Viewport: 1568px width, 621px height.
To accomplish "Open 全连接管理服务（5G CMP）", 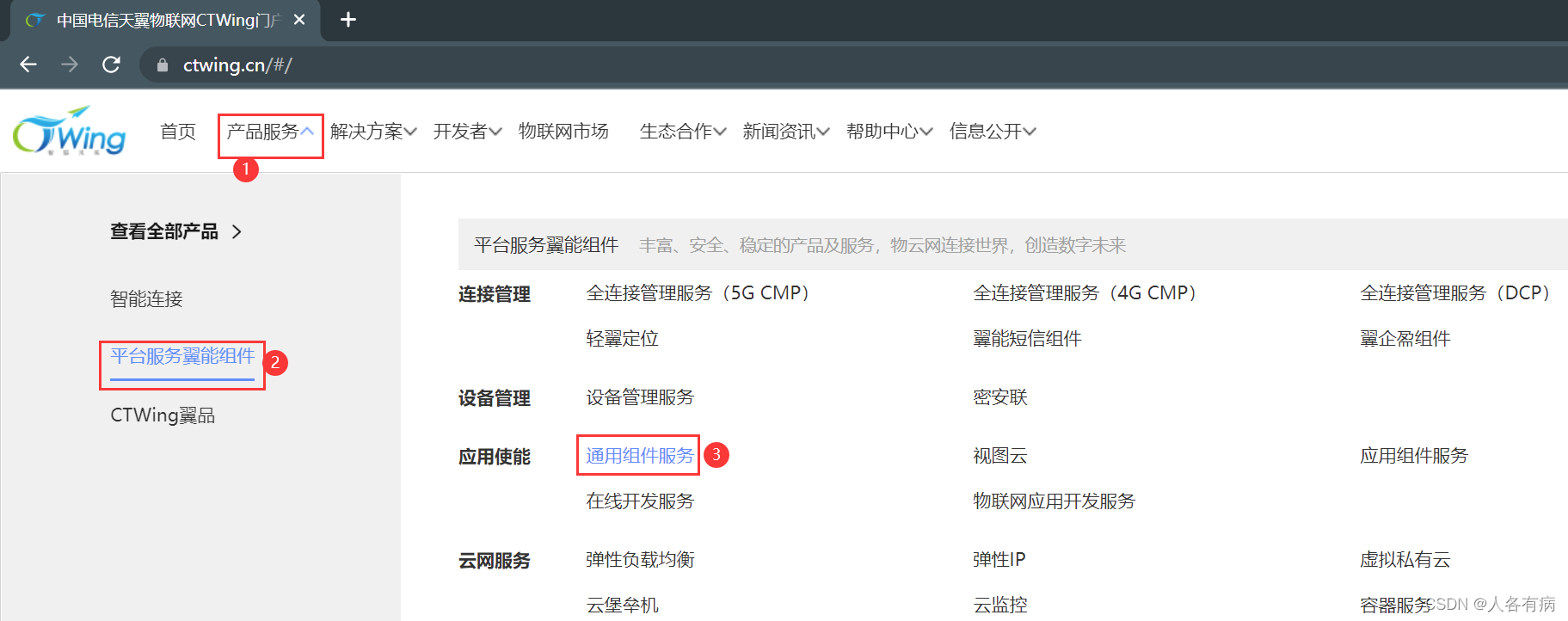I will [x=698, y=293].
